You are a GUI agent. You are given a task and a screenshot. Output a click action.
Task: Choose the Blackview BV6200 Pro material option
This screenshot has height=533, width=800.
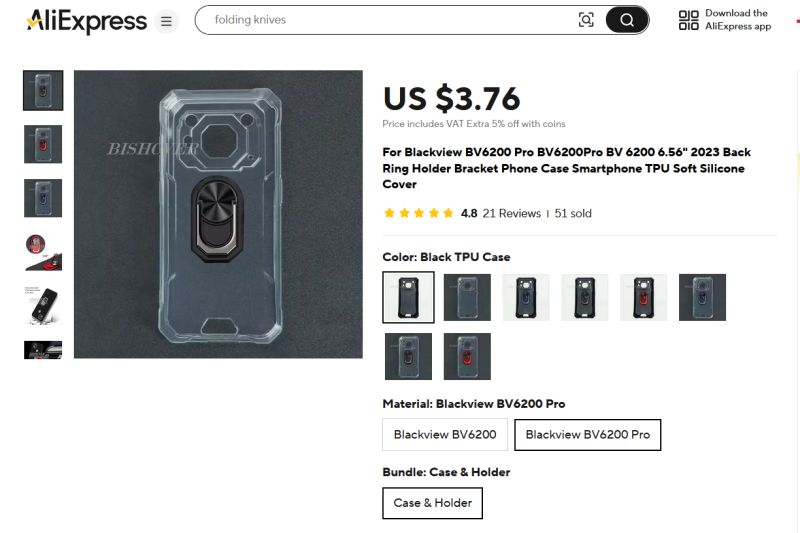587,435
